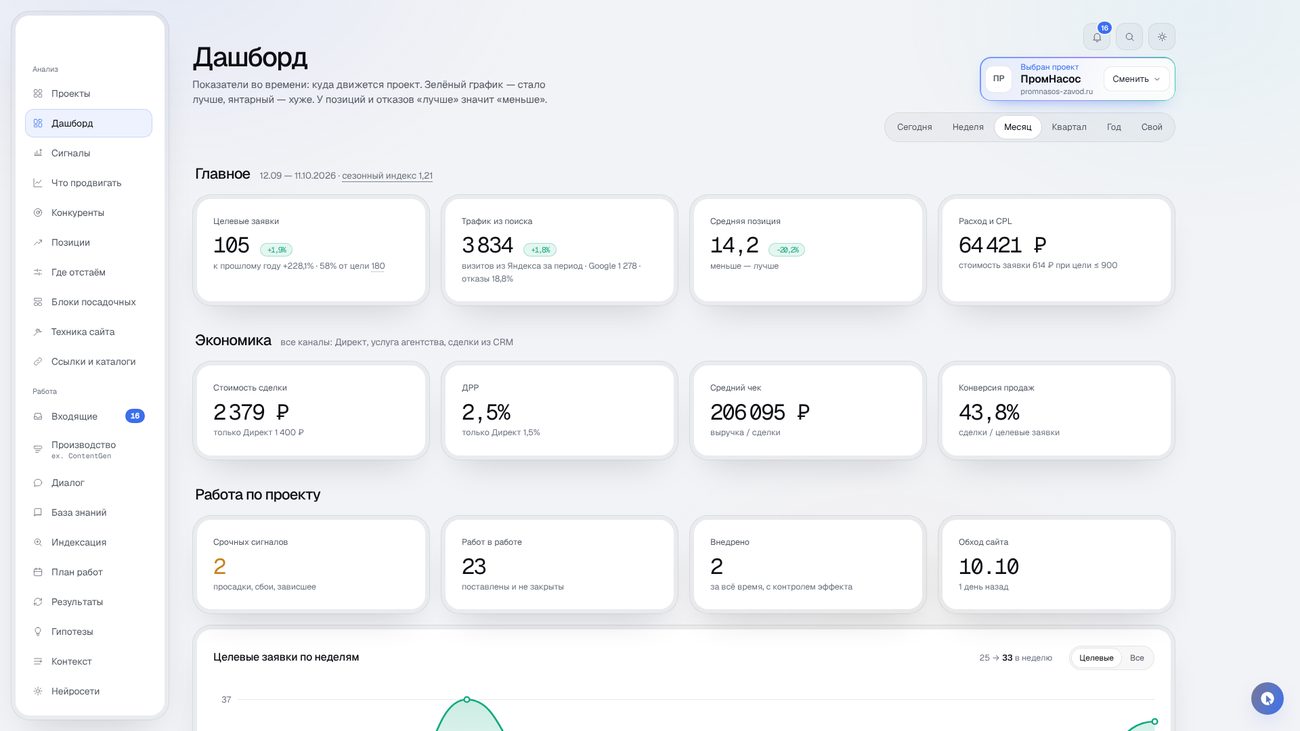Select the Год period
The width and height of the screenshot is (1300, 731).
pyautogui.click(x=1114, y=127)
